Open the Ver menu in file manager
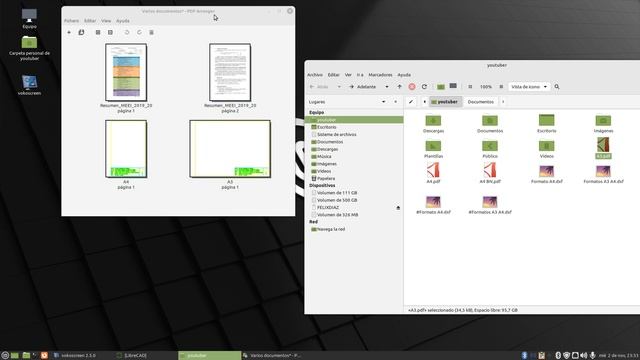This screenshot has height=360, width=640. [x=348, y=75]
